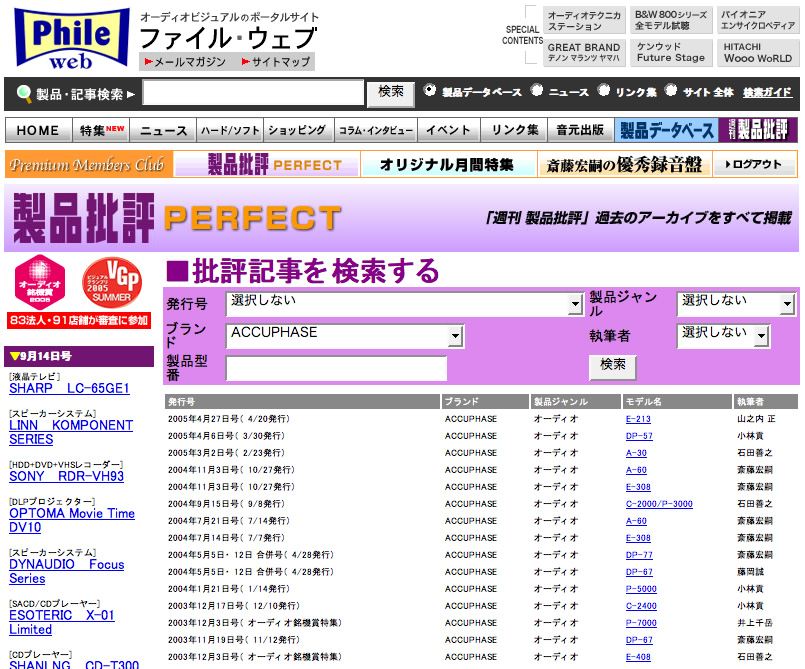Open the SONY RDR-VH93 sidebar link

(66, 476)
